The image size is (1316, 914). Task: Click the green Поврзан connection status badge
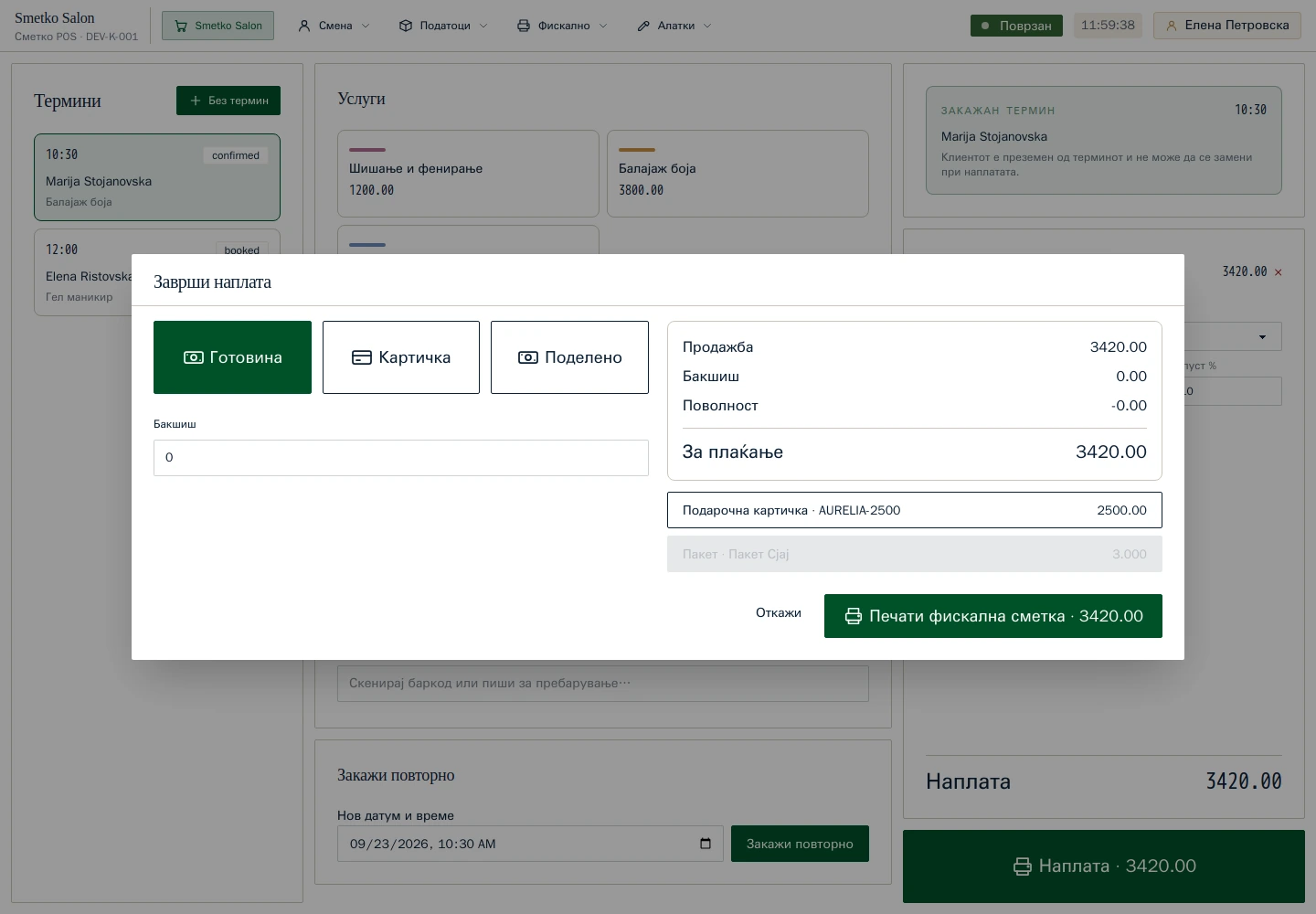pyautogui.click(x=1016, y=26)
